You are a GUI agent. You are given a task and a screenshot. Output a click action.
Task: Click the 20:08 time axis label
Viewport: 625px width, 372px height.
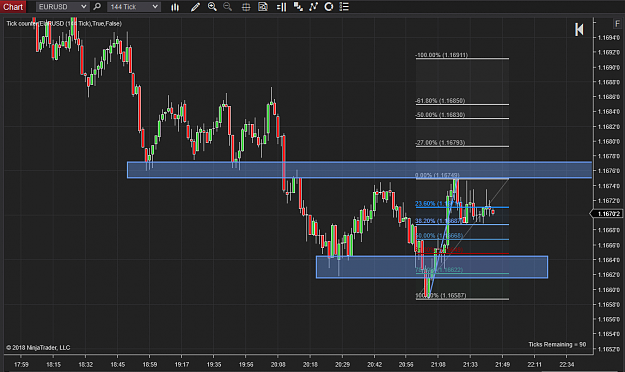coord(278,364)
